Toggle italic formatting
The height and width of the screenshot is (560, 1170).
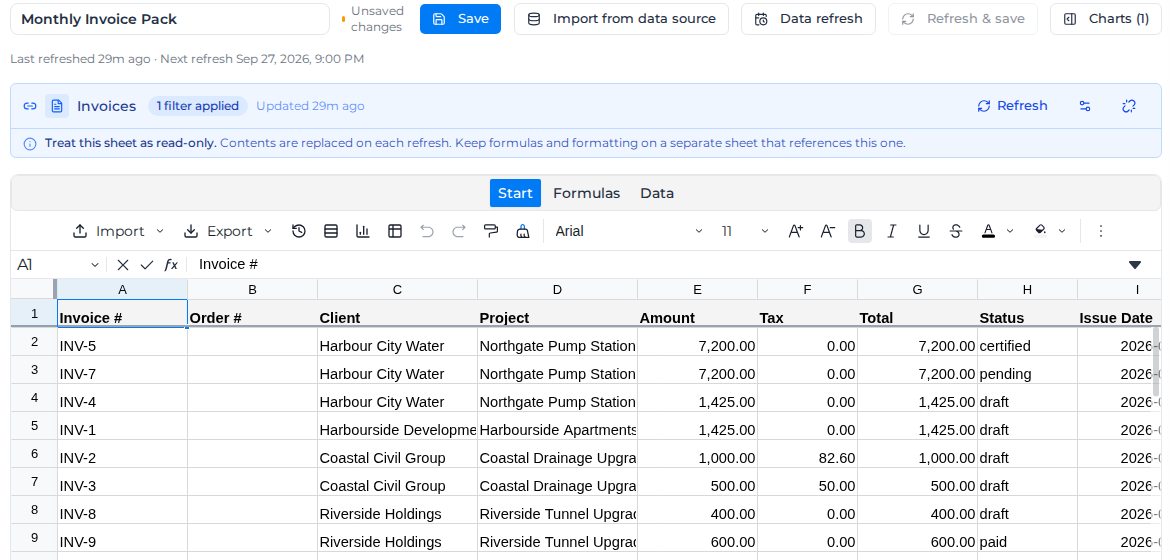[x=891, y=231]
